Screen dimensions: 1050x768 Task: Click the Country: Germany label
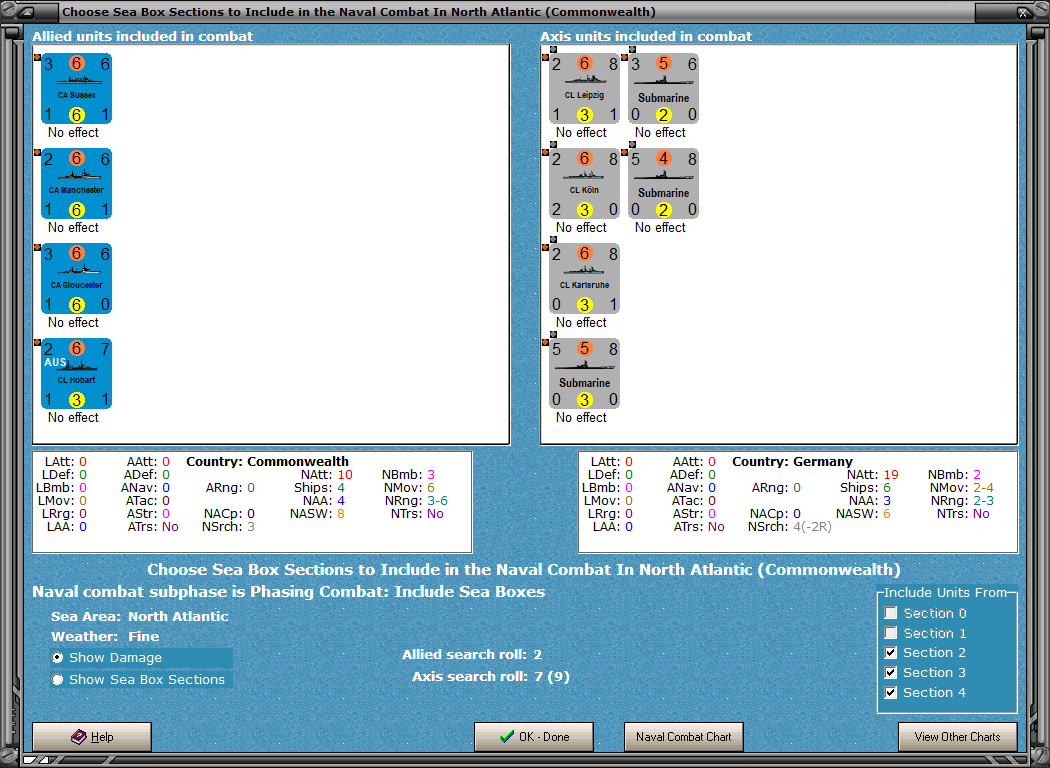792,461
